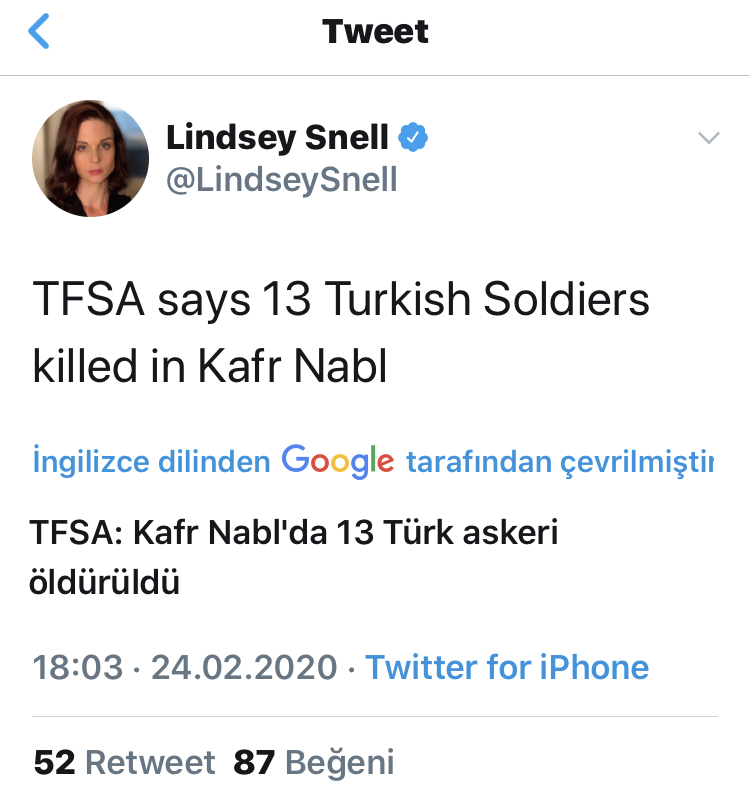
Task: Click the @LindseySnell handle
Action: pyautogui.click(x=281, y=179)
